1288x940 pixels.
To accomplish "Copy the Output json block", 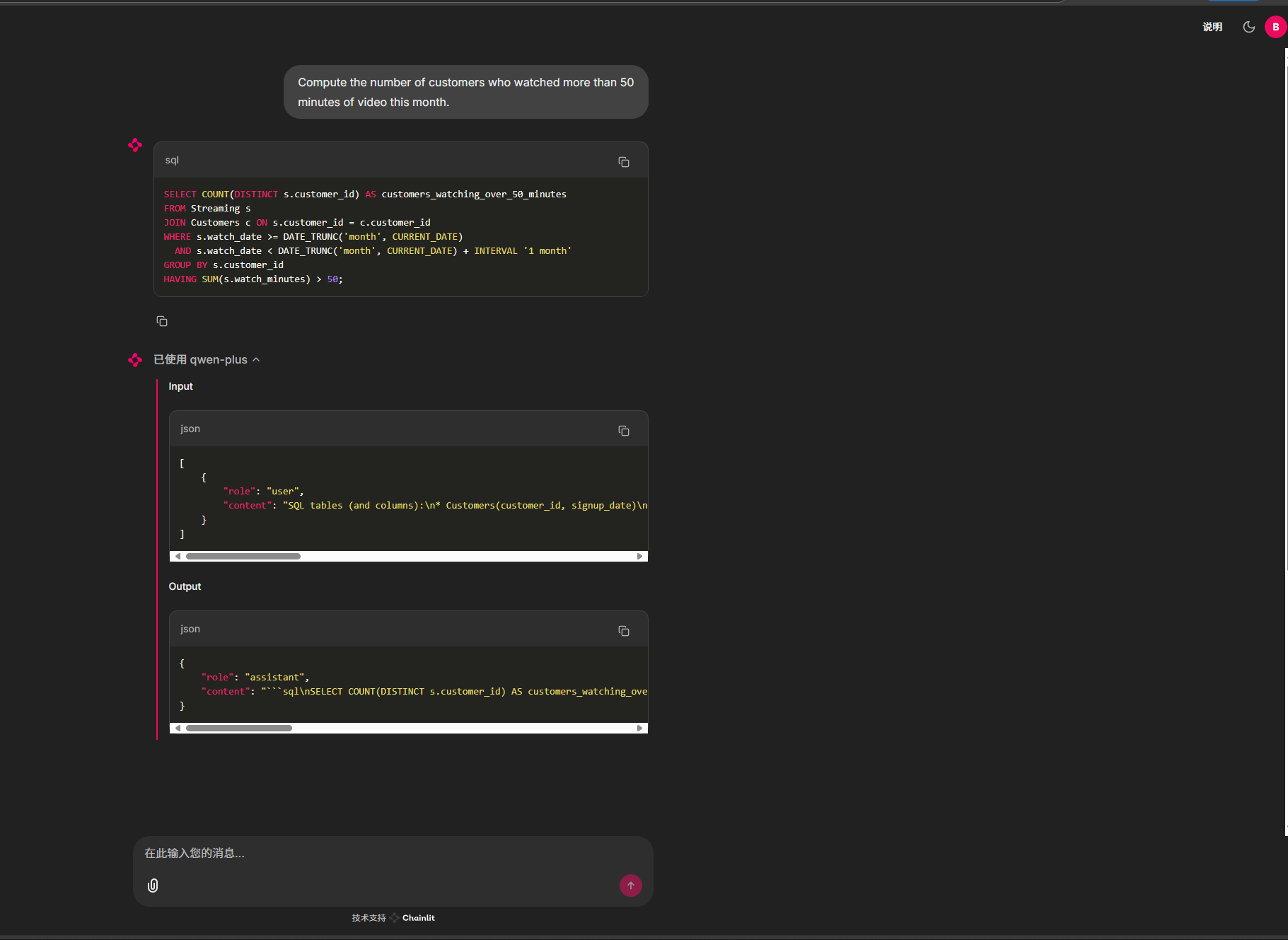I will click(623, 631).
